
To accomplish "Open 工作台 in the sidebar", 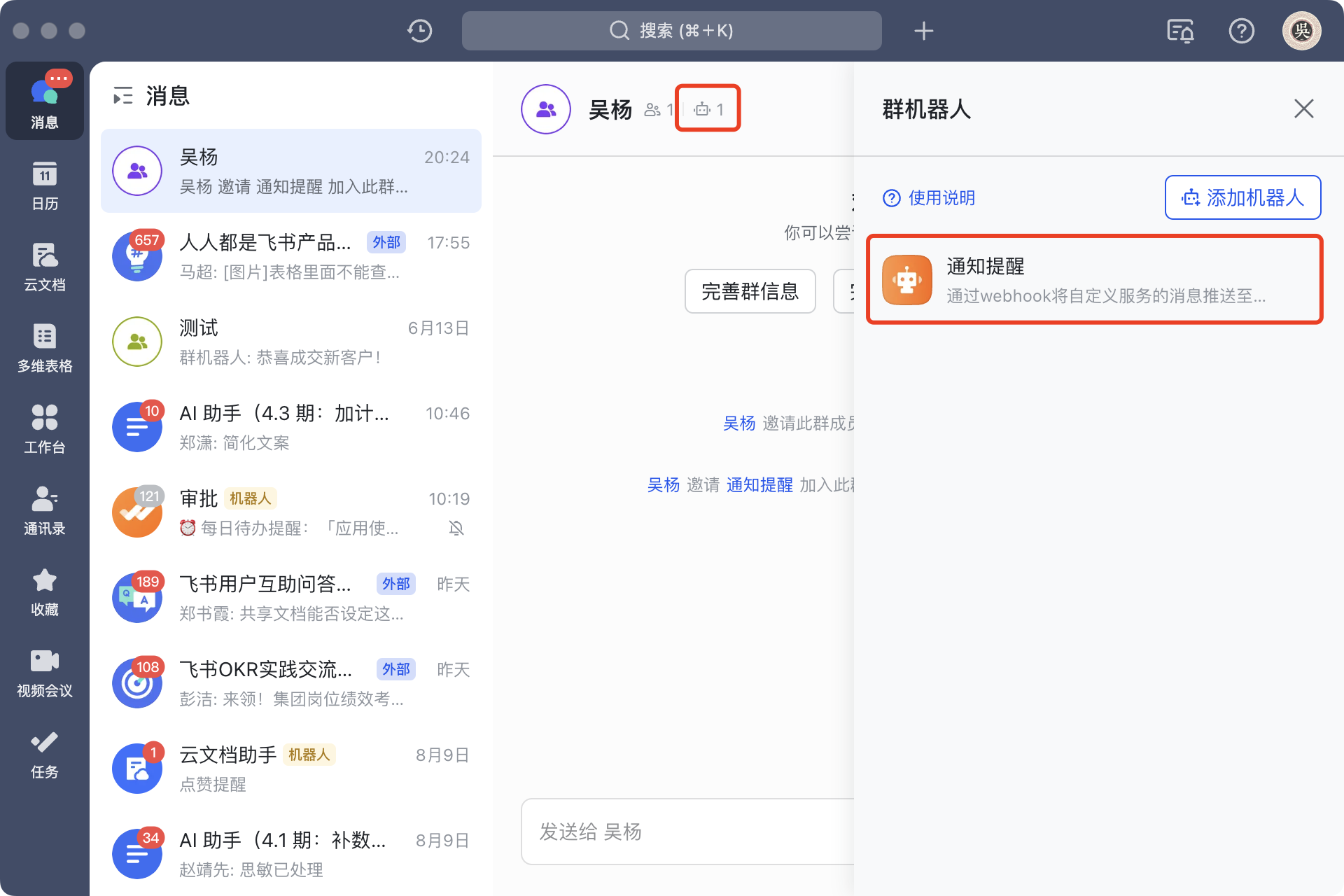I will 45,428.
